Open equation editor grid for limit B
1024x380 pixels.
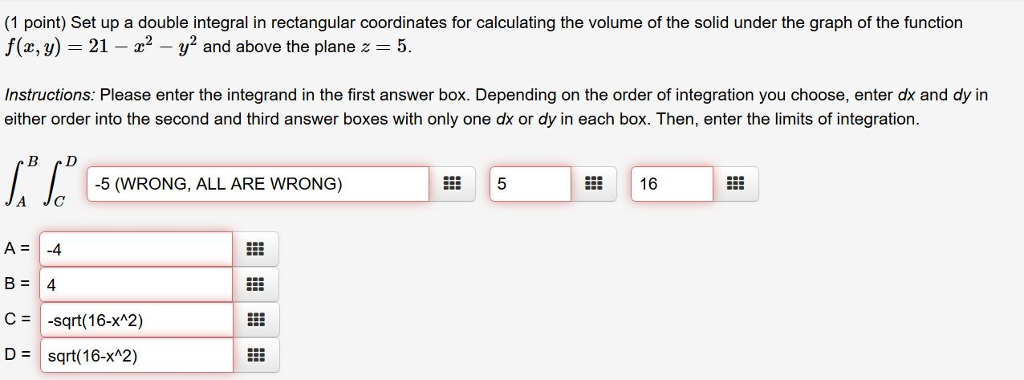coord(255,284)
